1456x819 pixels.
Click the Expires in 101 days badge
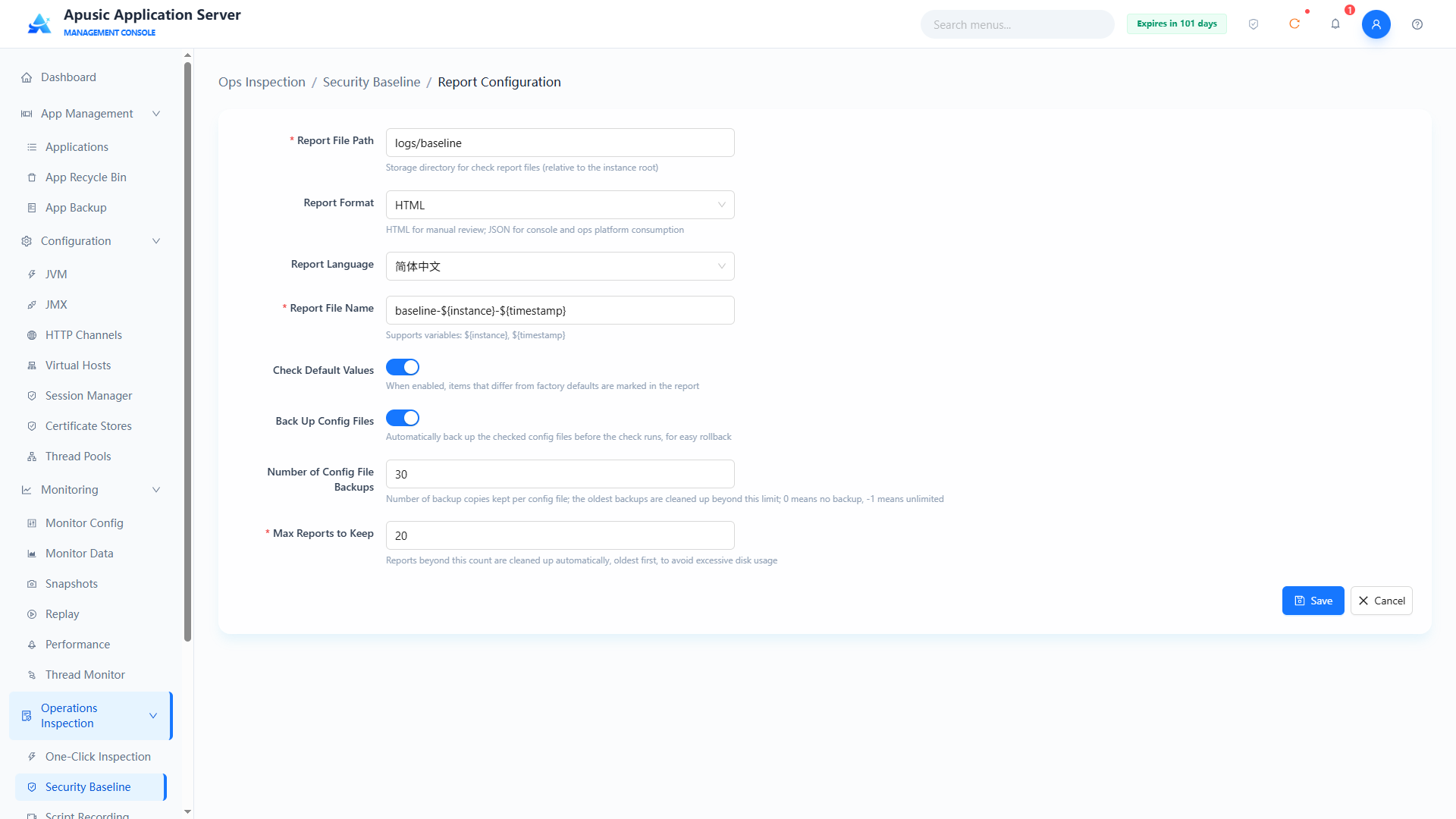click(1176, 24)
